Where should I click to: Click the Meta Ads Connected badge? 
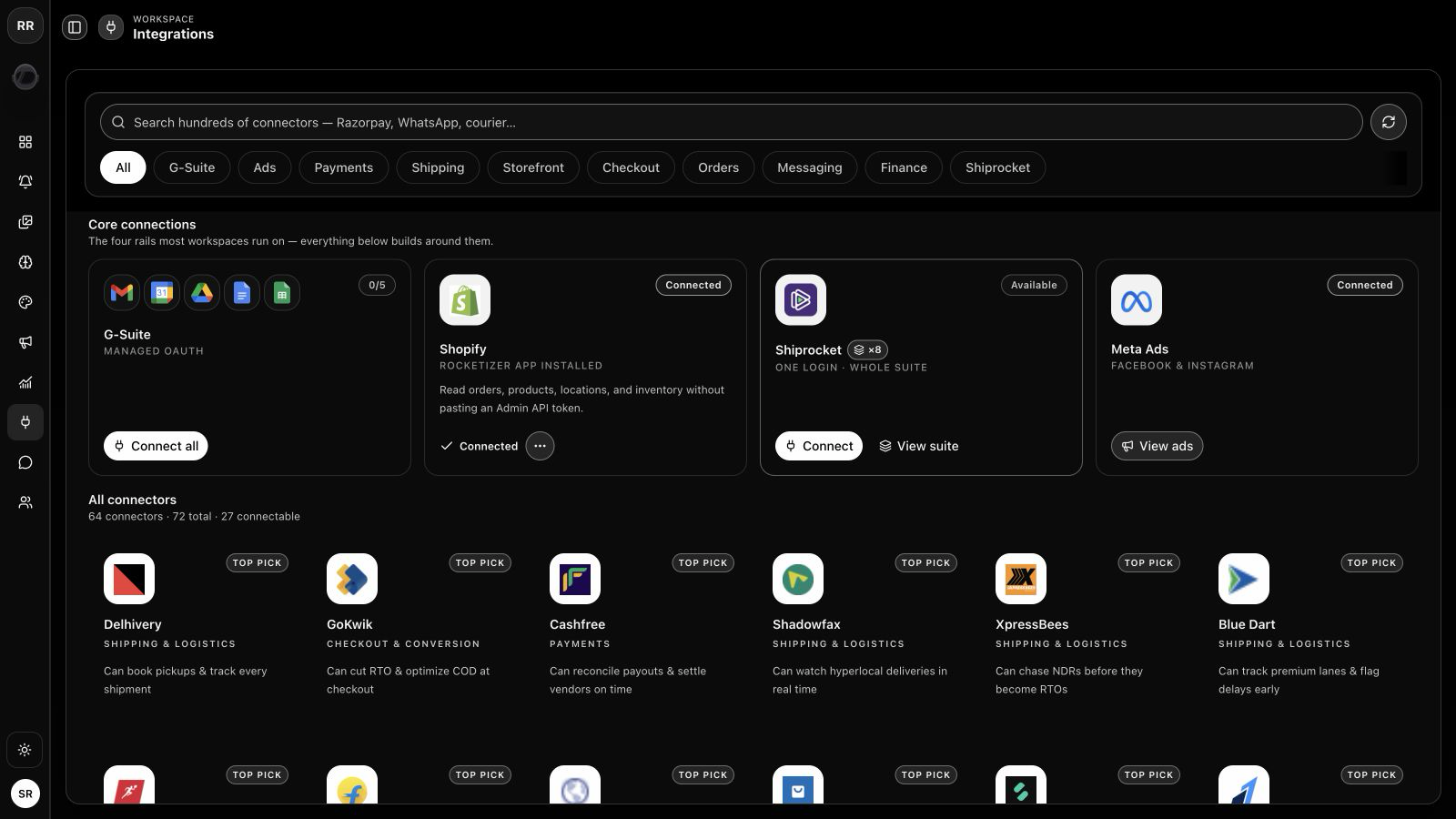(1364, 285)
